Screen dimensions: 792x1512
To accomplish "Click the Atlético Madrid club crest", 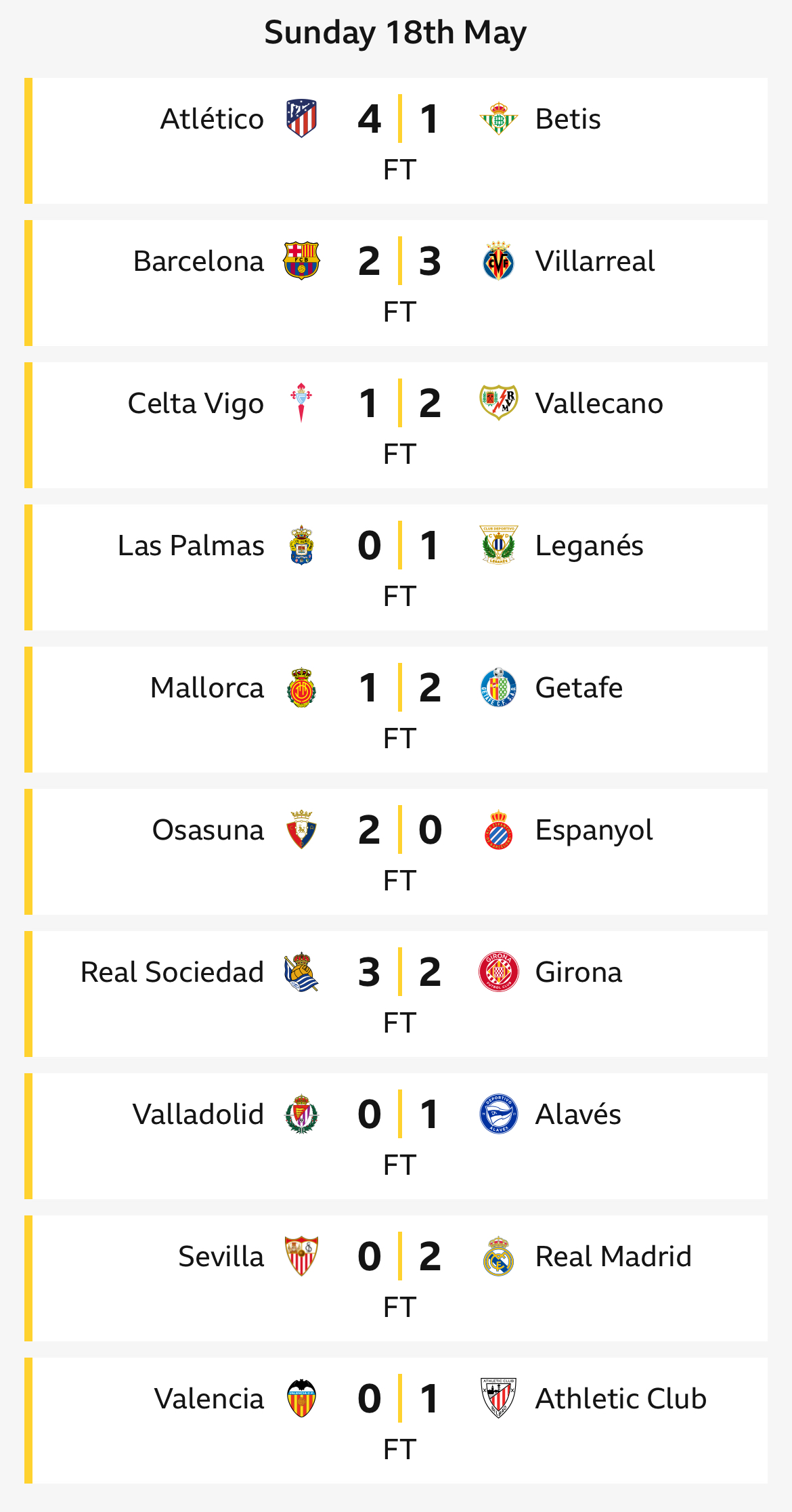I will click(x=301, y=119).
